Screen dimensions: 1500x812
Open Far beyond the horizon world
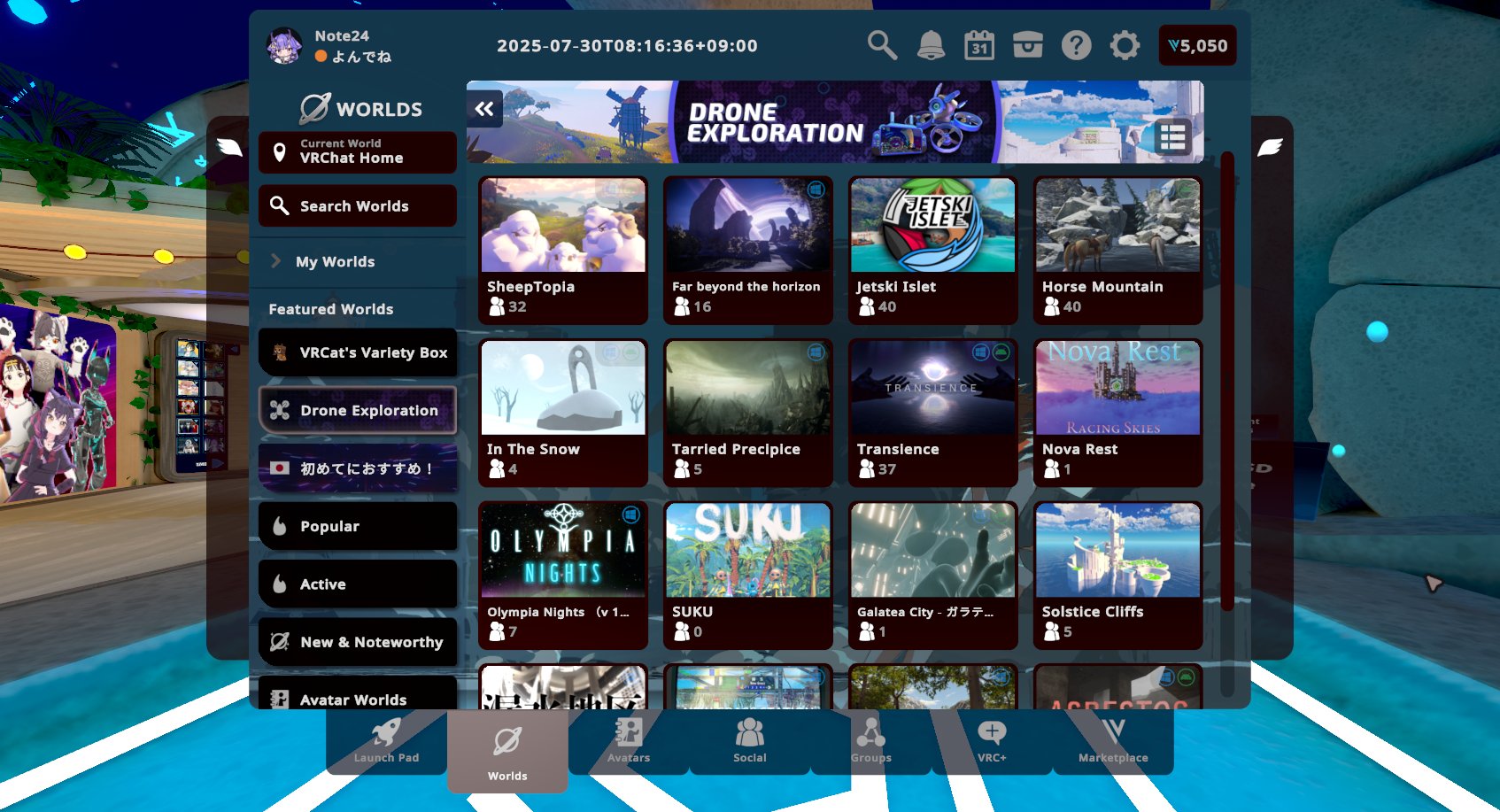[748, 251]
